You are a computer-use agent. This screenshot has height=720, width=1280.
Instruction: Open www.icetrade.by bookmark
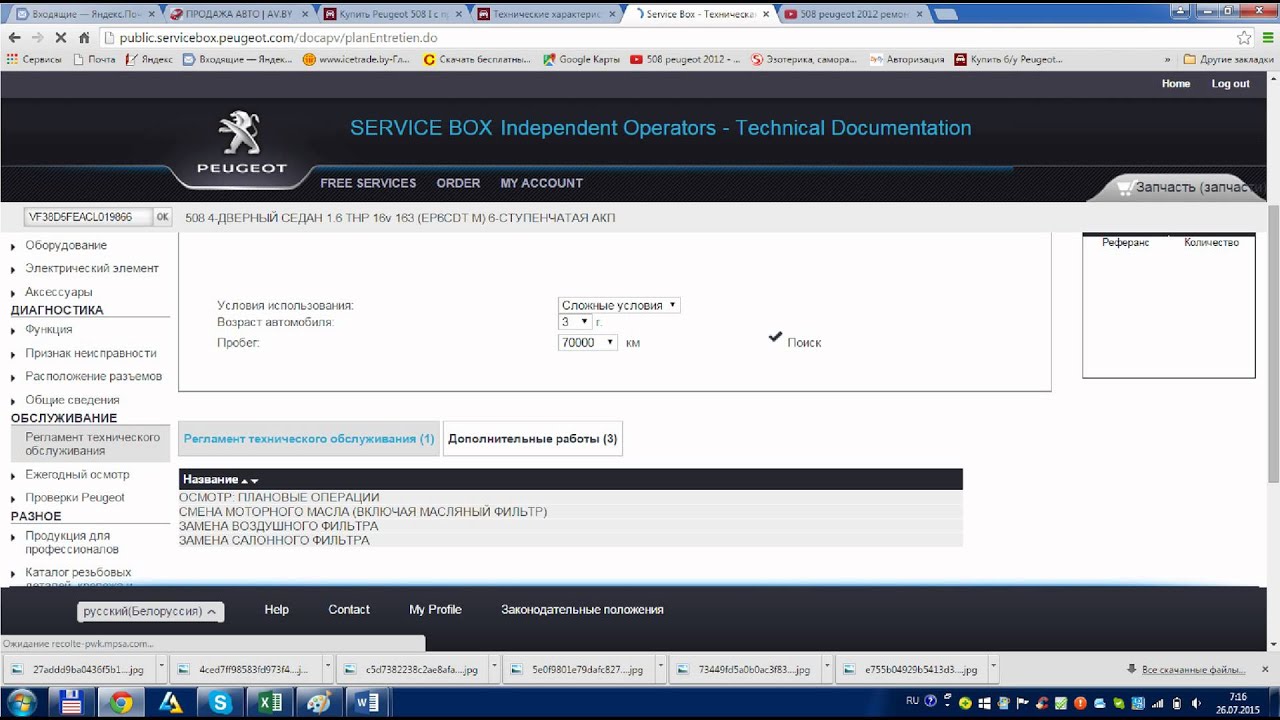point(357,59)
